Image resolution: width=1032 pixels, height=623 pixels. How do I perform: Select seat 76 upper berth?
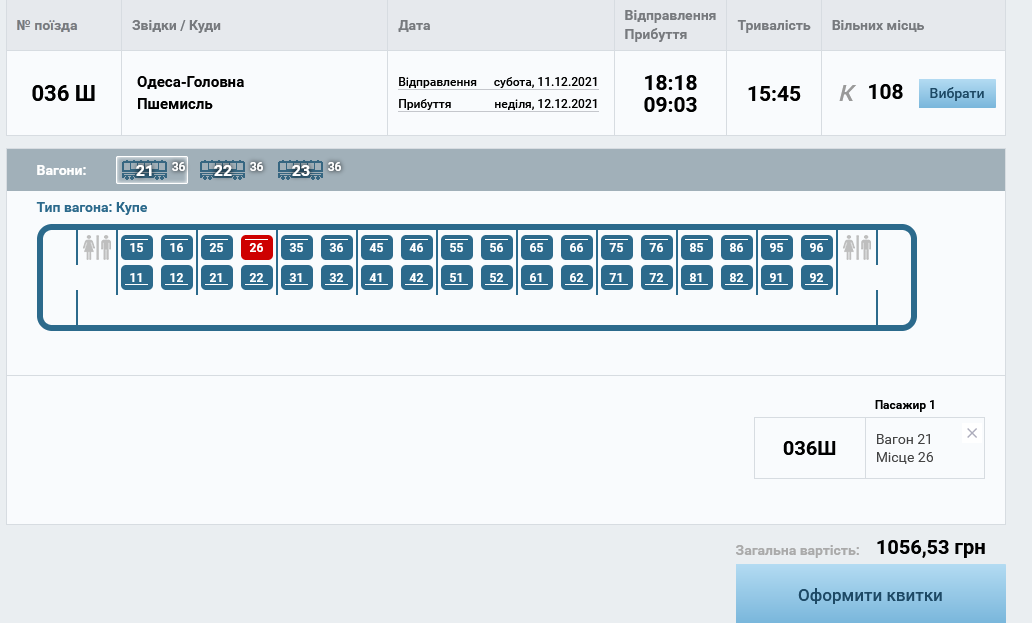[657, 247]
